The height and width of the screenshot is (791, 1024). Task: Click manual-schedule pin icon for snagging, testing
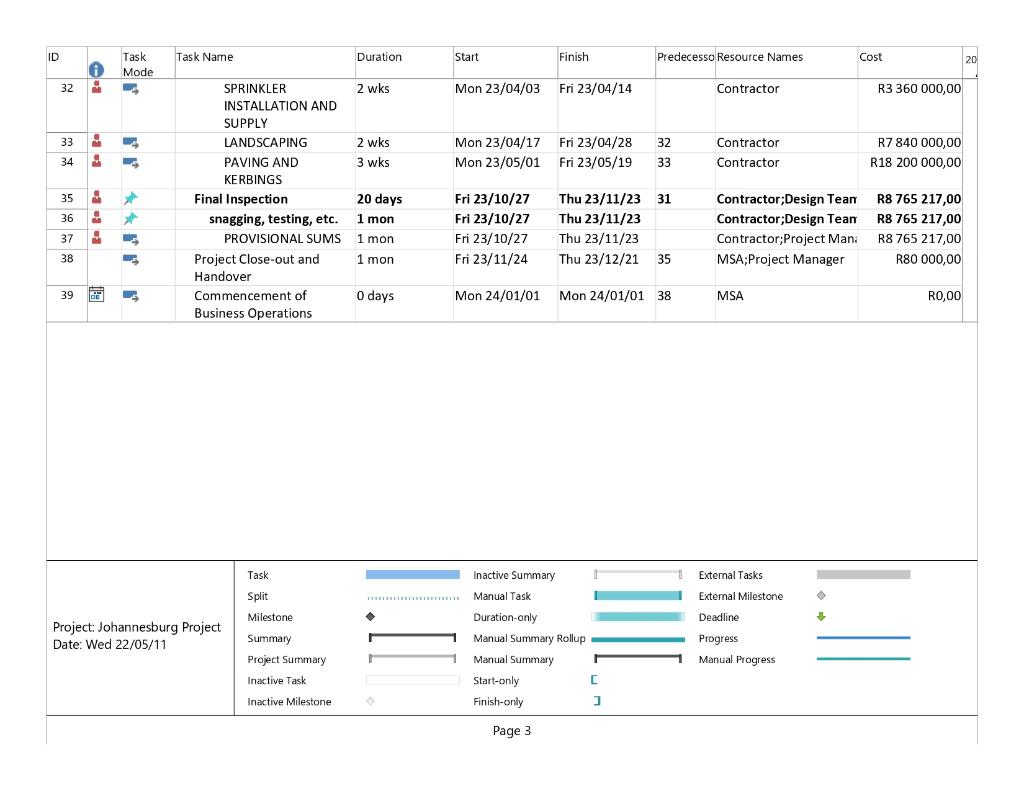pos(131,218)
